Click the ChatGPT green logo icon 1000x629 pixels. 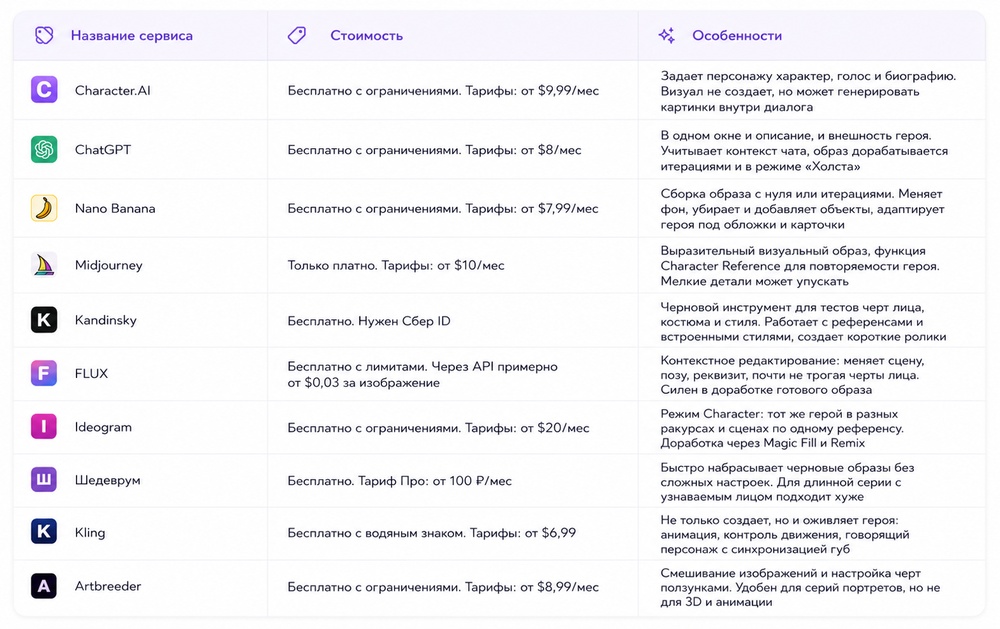click(44, 149)
